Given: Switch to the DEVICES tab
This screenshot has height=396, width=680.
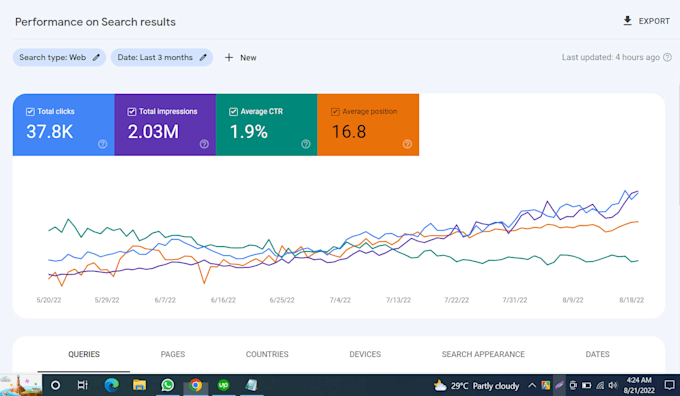Looking at the screenshot, I should 365,354.
